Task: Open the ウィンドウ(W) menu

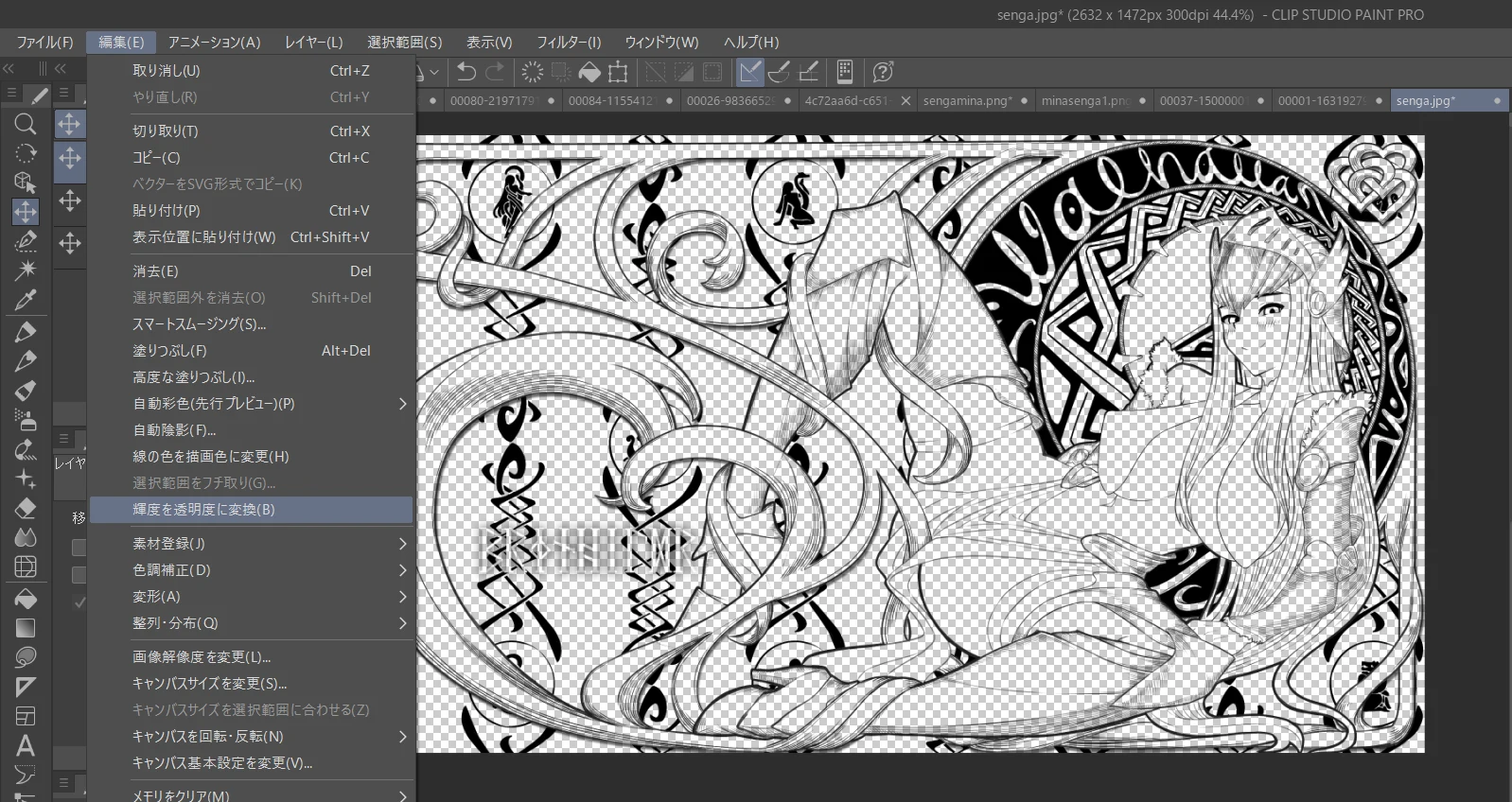Action: tap(661, 42)
